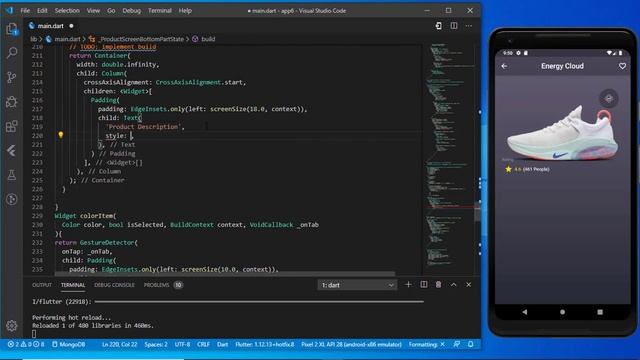Click main.dart in the breadcrumb
Screen dimensions: 640x360
point(67,39)
